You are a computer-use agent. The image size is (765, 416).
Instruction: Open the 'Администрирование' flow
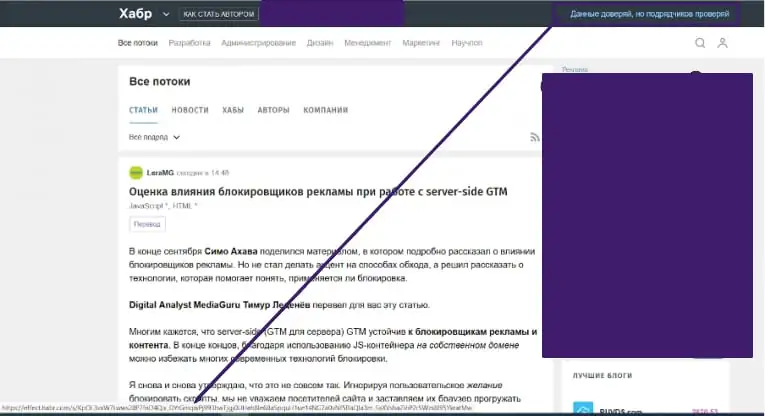[x=259, y=43]
